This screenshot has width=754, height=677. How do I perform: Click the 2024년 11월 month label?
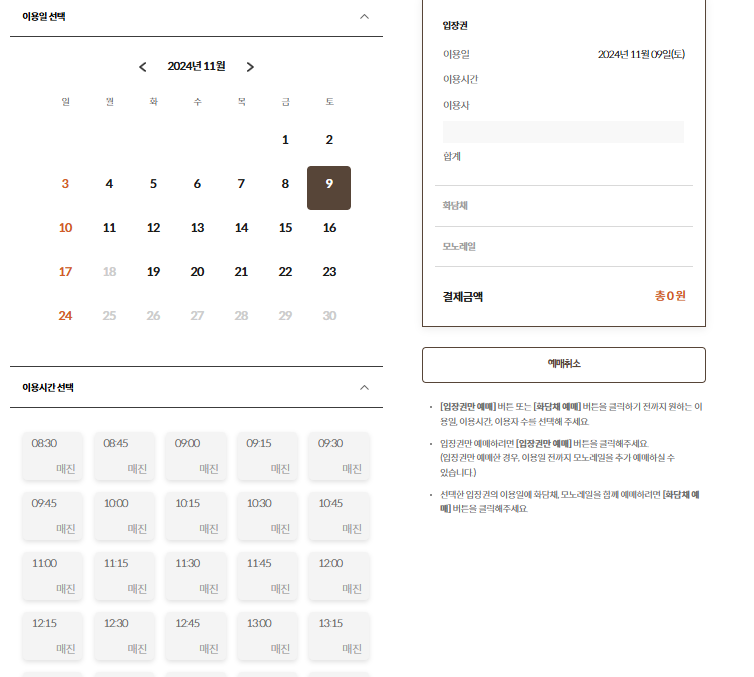click(196, 66)
